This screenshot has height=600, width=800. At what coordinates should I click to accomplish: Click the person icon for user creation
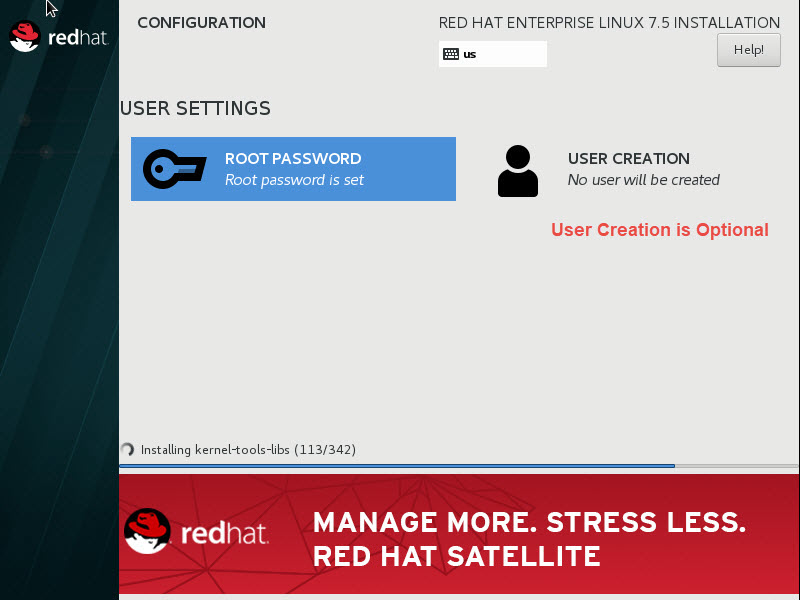517,170
